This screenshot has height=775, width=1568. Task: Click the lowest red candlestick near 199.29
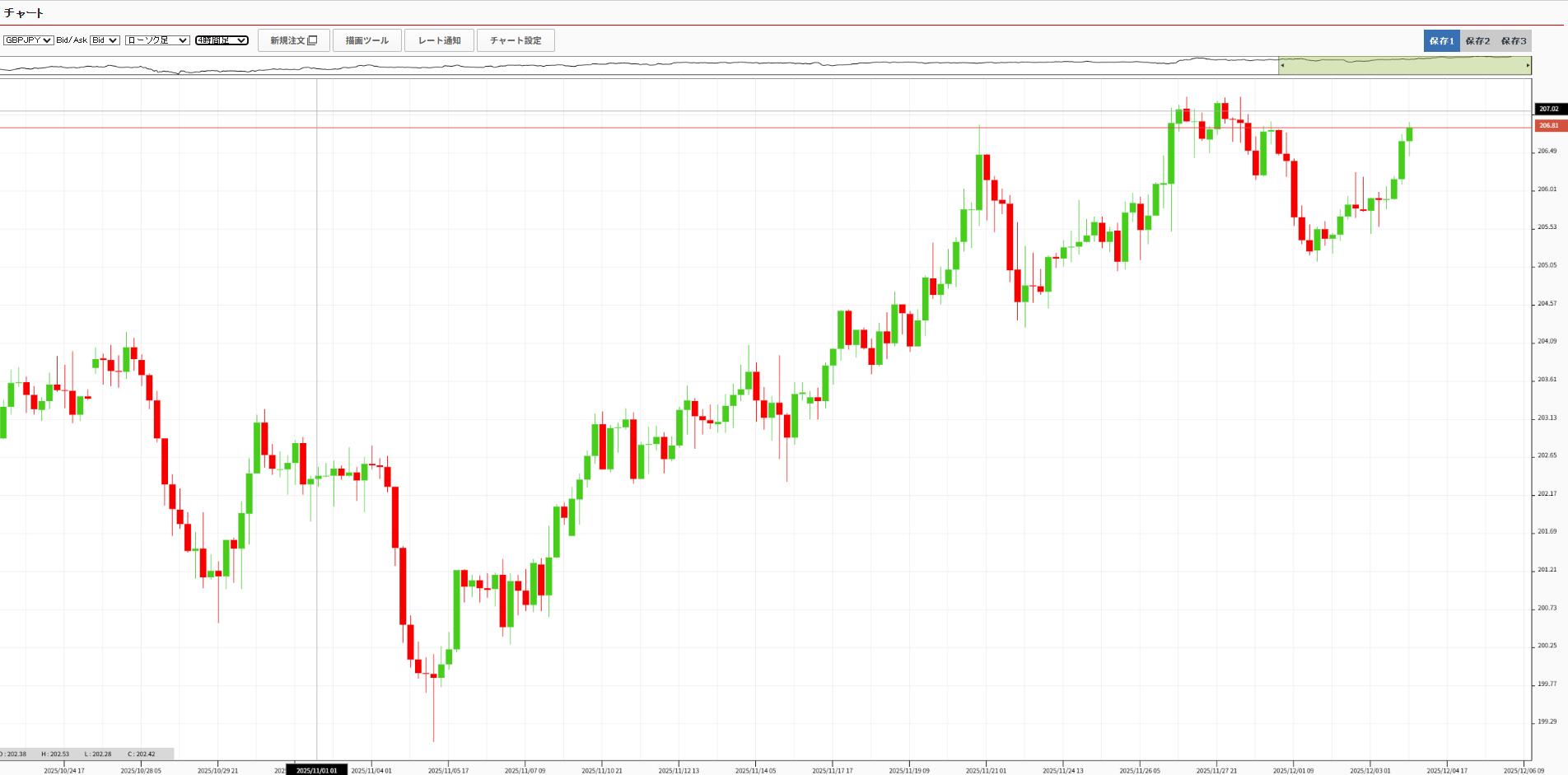(433, 677)
